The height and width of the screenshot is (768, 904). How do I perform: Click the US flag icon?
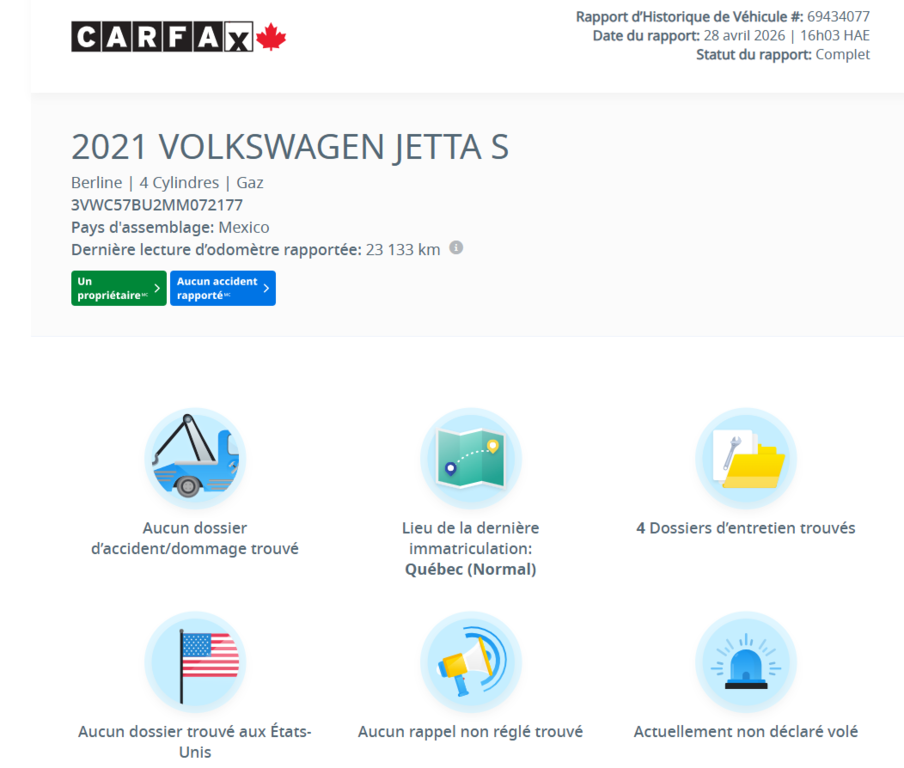point(195,662)
